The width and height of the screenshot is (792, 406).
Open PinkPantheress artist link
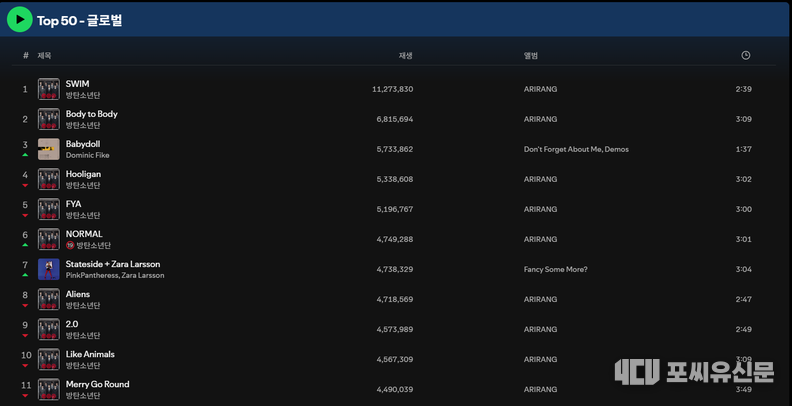click(92, 275)
